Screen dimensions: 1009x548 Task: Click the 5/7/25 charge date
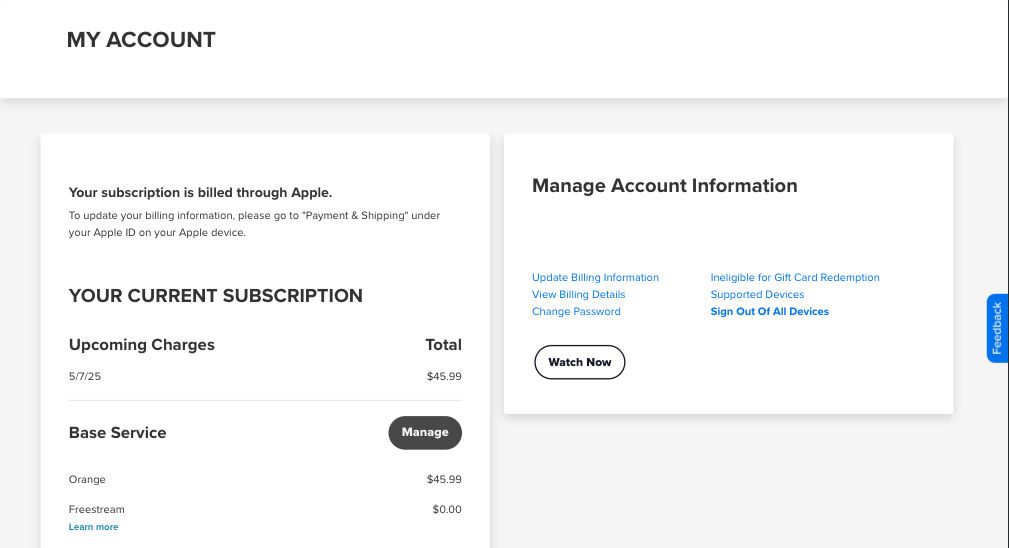[x=85, y=376]
